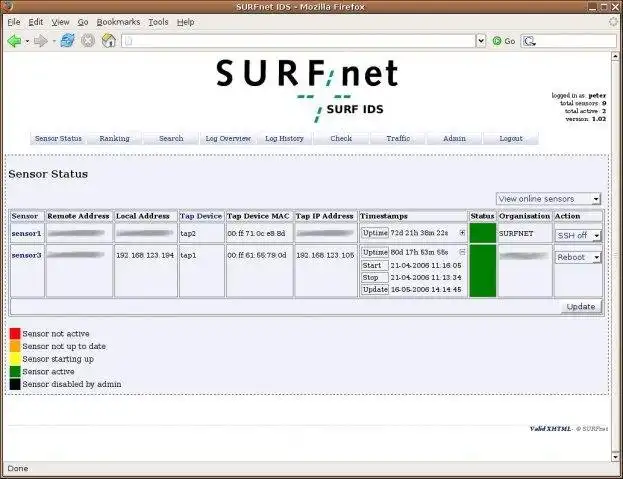Select sensor3 Start timestamp label
Image resolution: width=623 pixels, height=479 pixels.
375,265
